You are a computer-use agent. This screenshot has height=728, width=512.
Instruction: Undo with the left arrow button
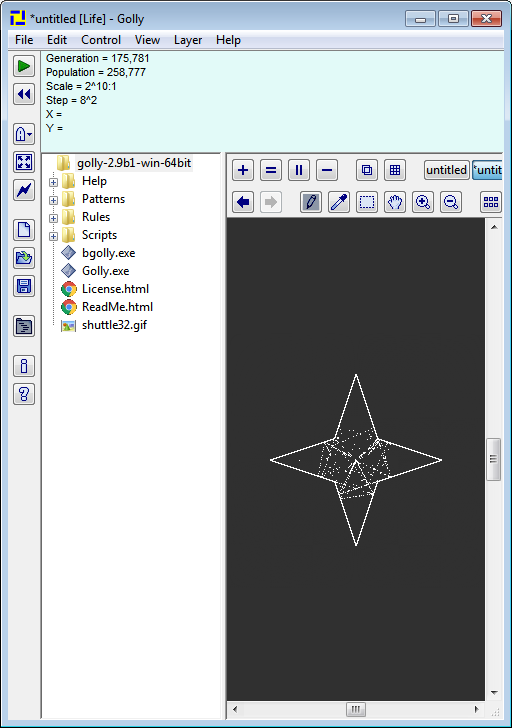point(243,202)
